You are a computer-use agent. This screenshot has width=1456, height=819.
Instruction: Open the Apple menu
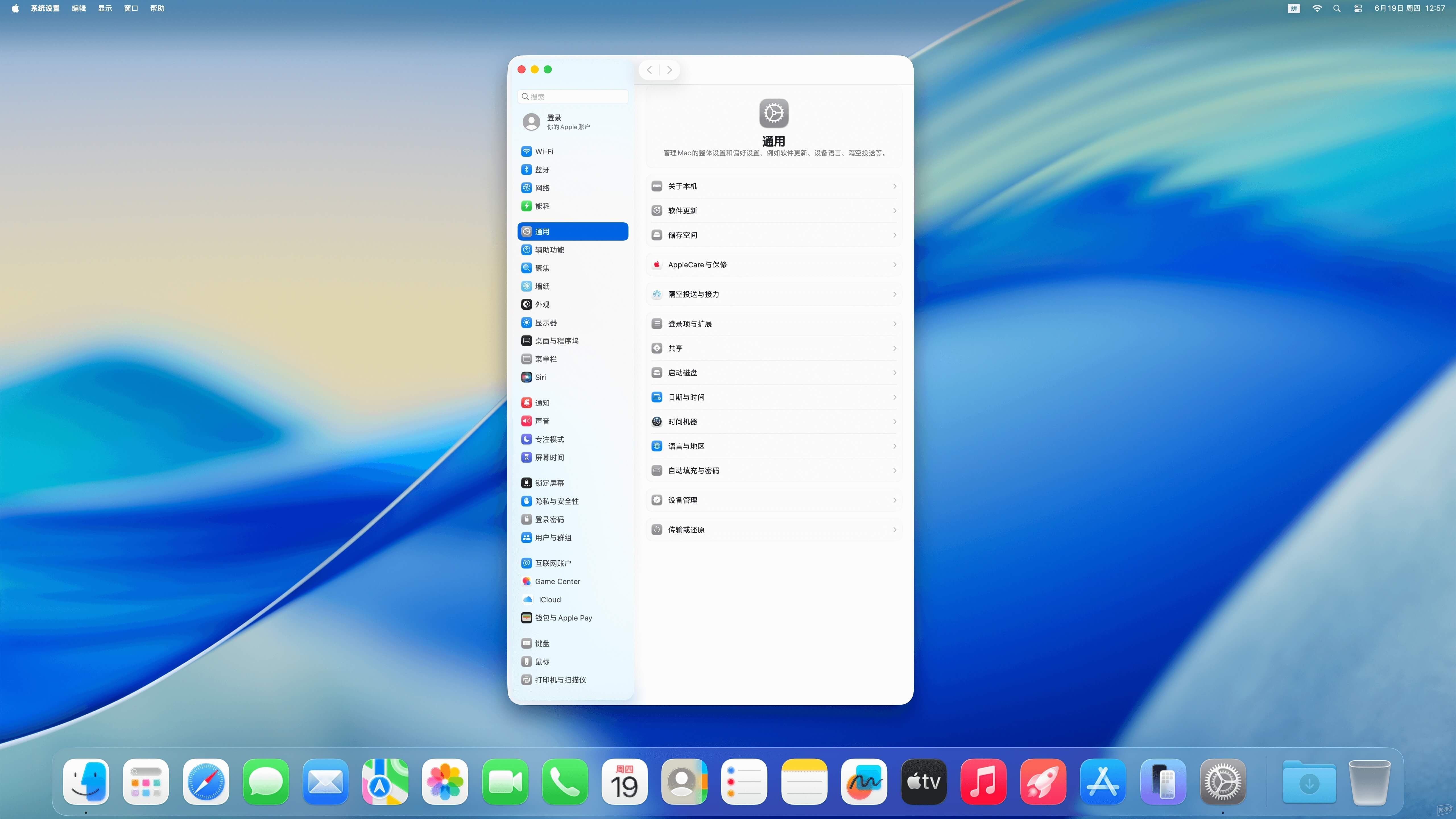(15, 8)
